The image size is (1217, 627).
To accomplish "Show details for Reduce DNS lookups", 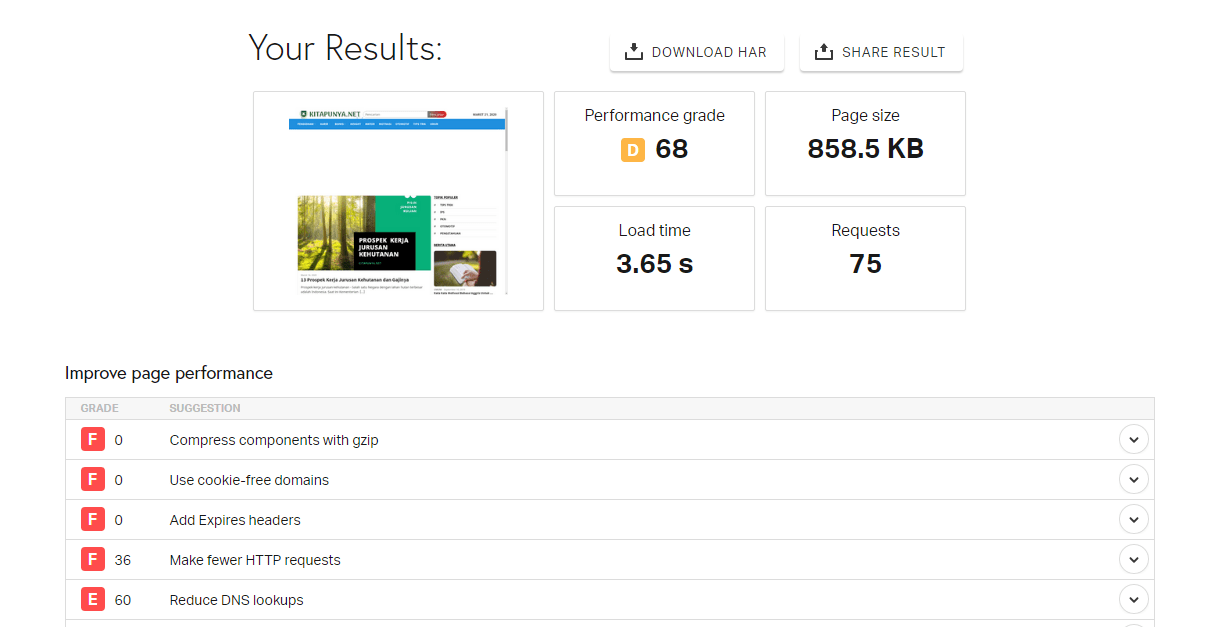I will 1133,600.
